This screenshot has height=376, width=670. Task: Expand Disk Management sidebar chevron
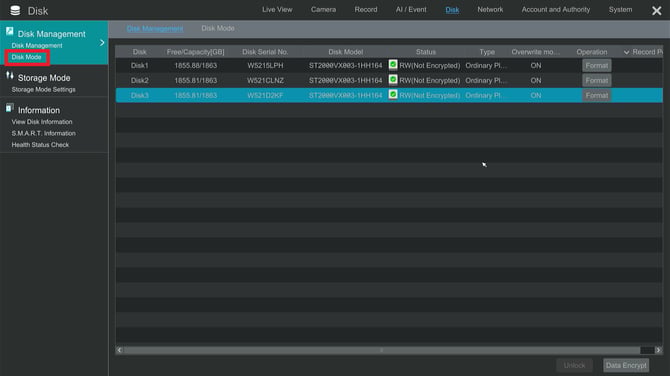tap(102, 42)
